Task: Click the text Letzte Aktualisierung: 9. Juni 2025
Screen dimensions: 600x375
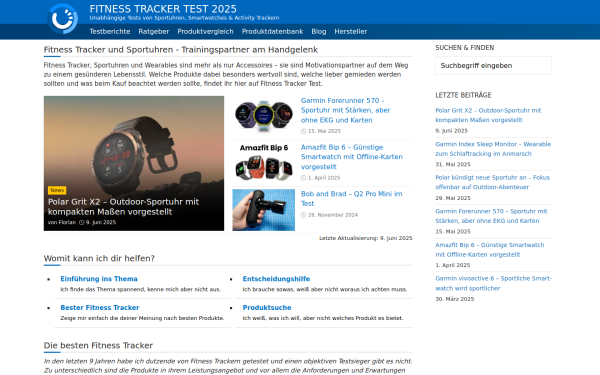Action: [366, 238]
